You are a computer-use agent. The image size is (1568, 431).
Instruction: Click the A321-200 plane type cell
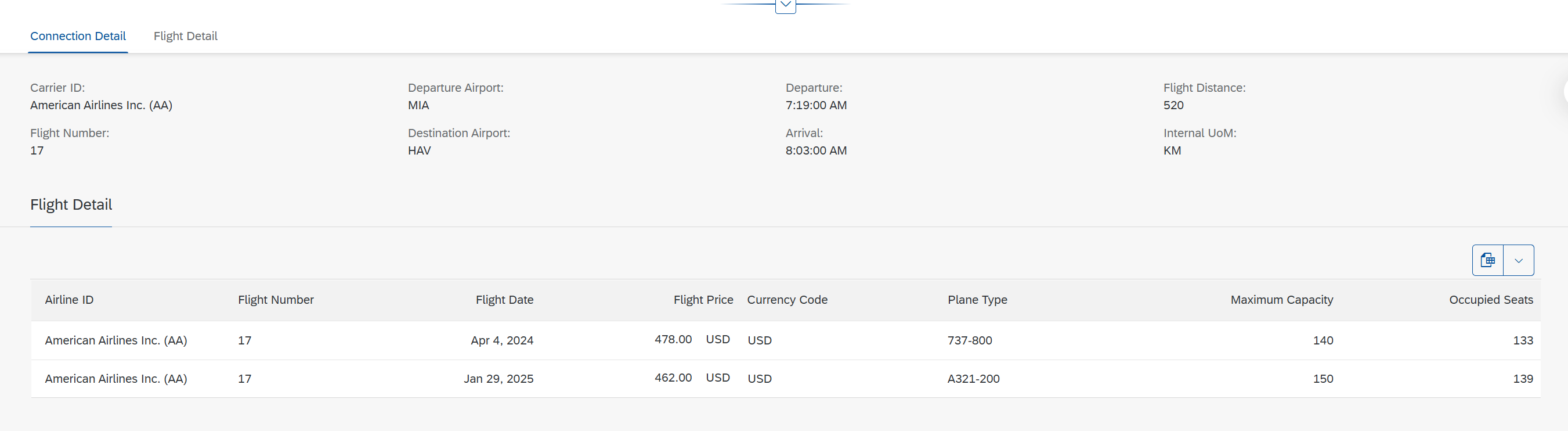click(973, 379)
